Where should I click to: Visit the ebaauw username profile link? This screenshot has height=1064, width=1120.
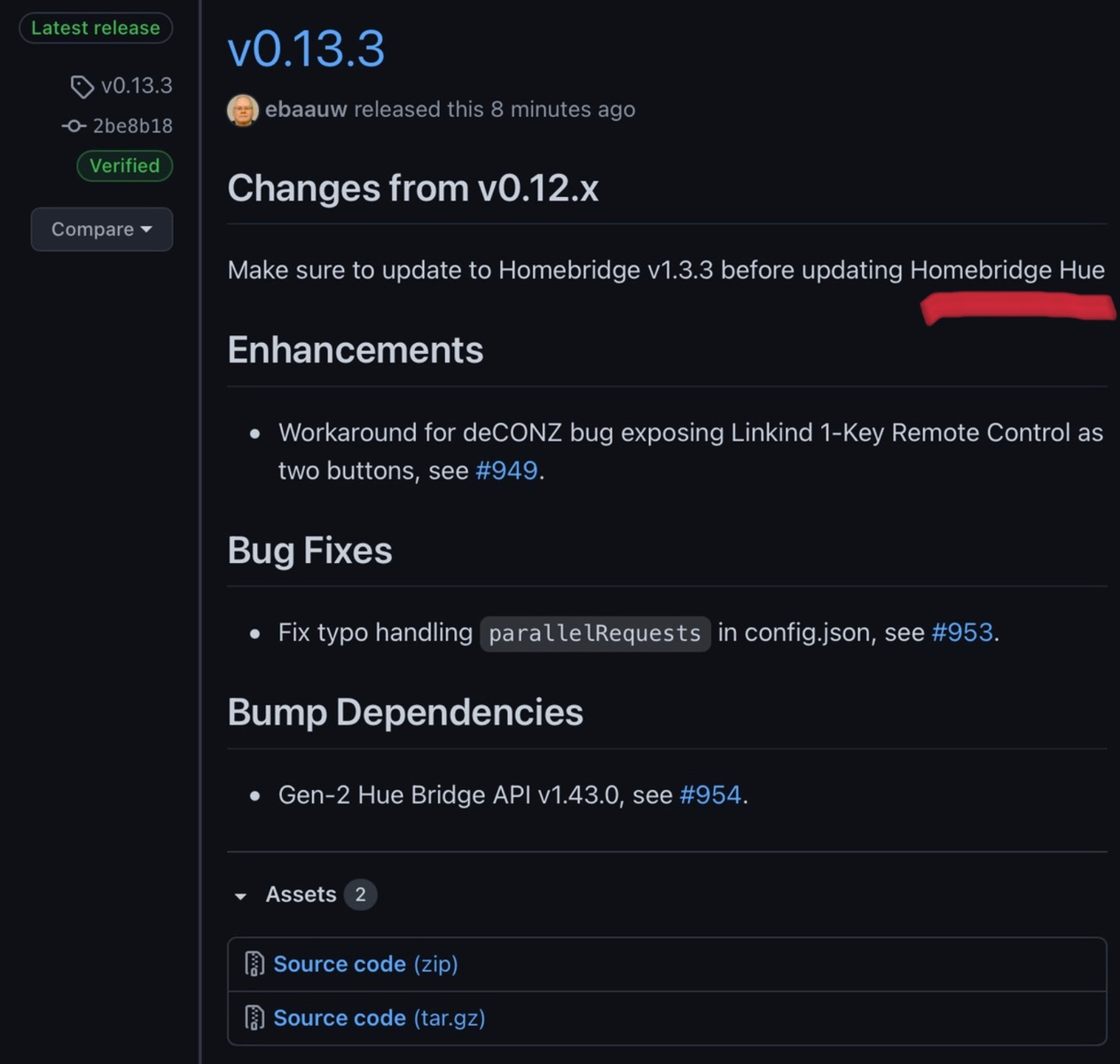pyautogui.click(x=306, y=109)
